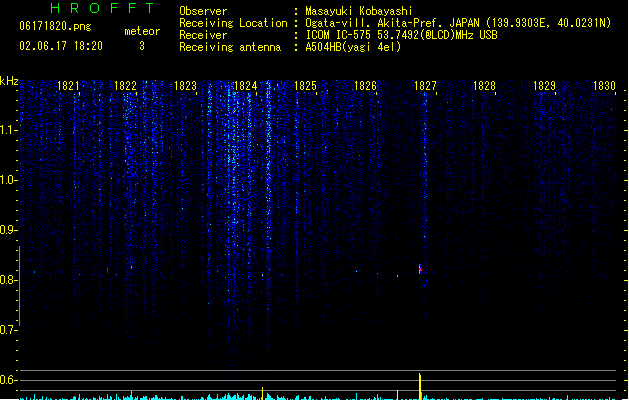Select the filename 06171820.png
629x400 pixels.
pos(55,26)
